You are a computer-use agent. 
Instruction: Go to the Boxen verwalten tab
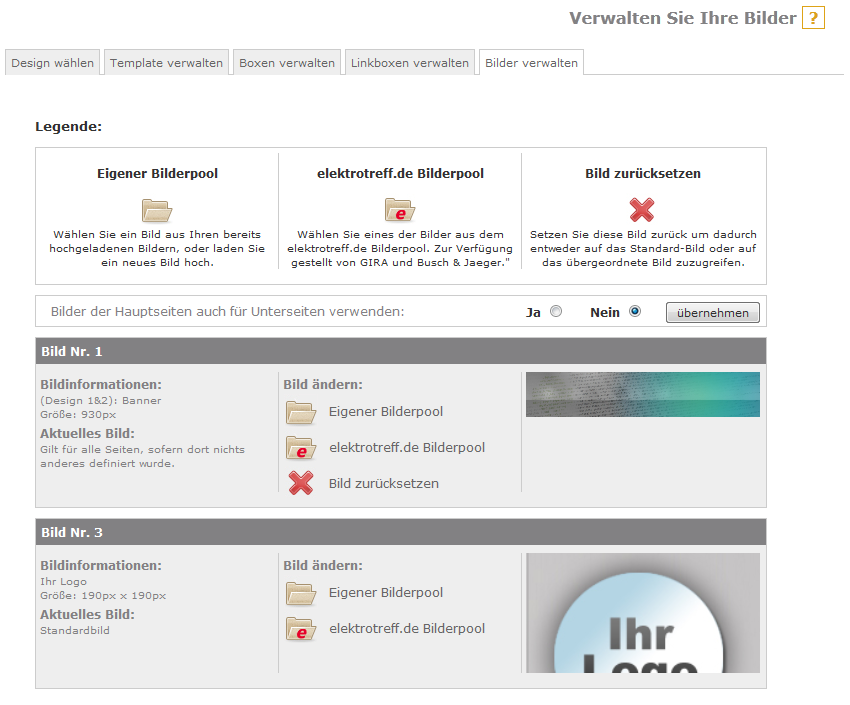(x=287, y=63)
